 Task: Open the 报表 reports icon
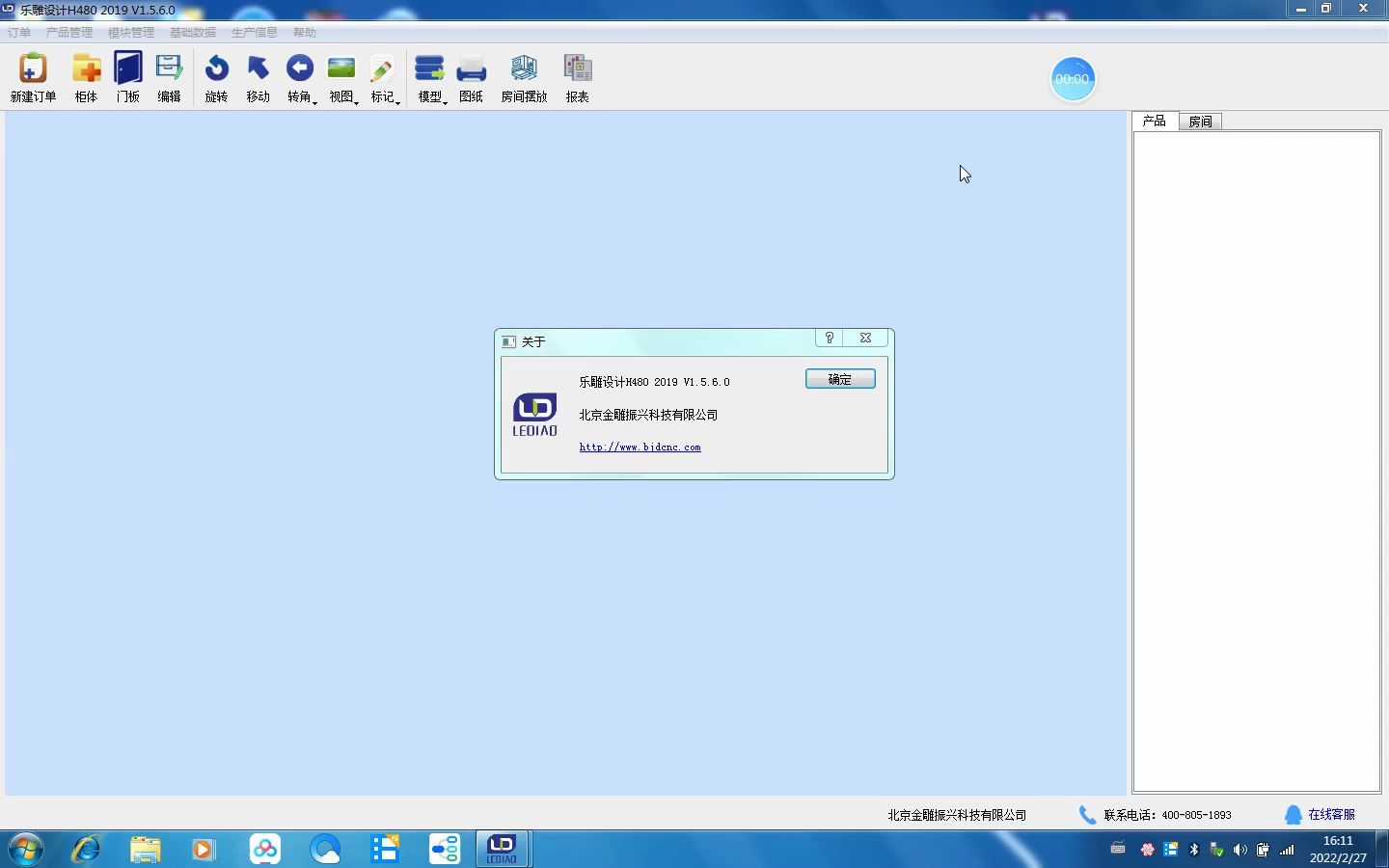click(x=577, y=69)
